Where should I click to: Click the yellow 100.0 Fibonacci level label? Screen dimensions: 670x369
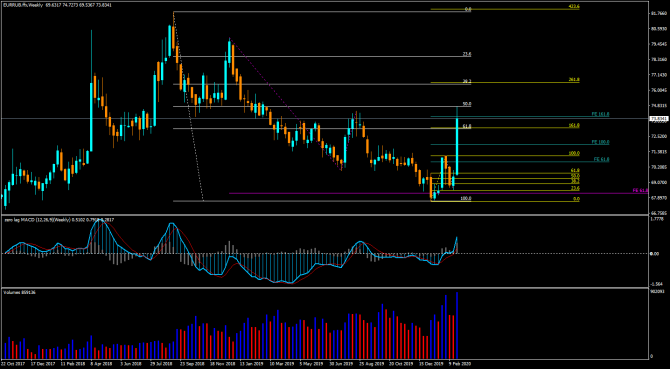574,153
